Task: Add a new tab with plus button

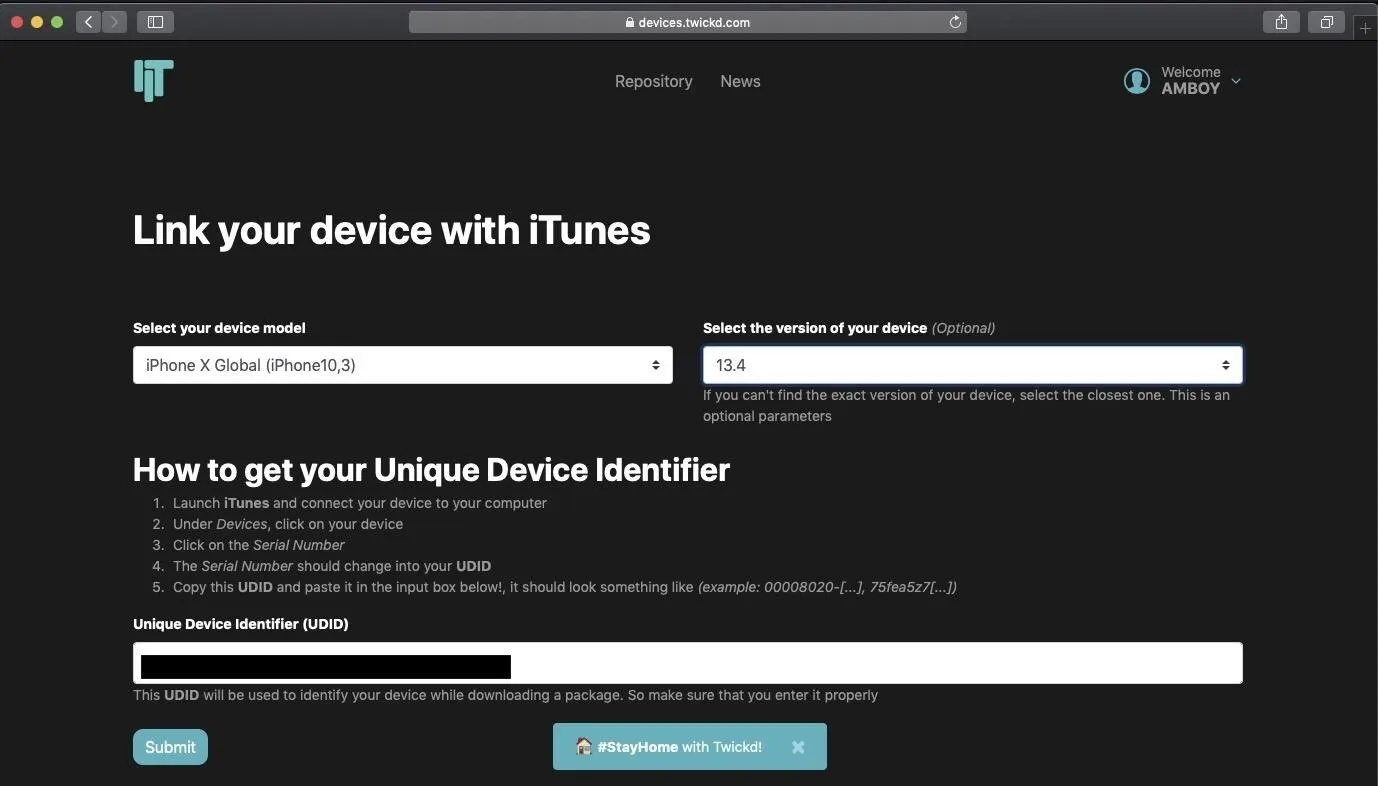Action: pyautogui.click(x=1366, y=28)
